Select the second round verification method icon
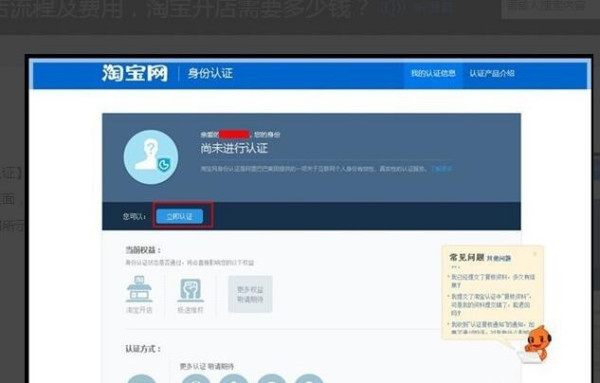The height and width of the screenshot is (383, 600). pos(196,379)
